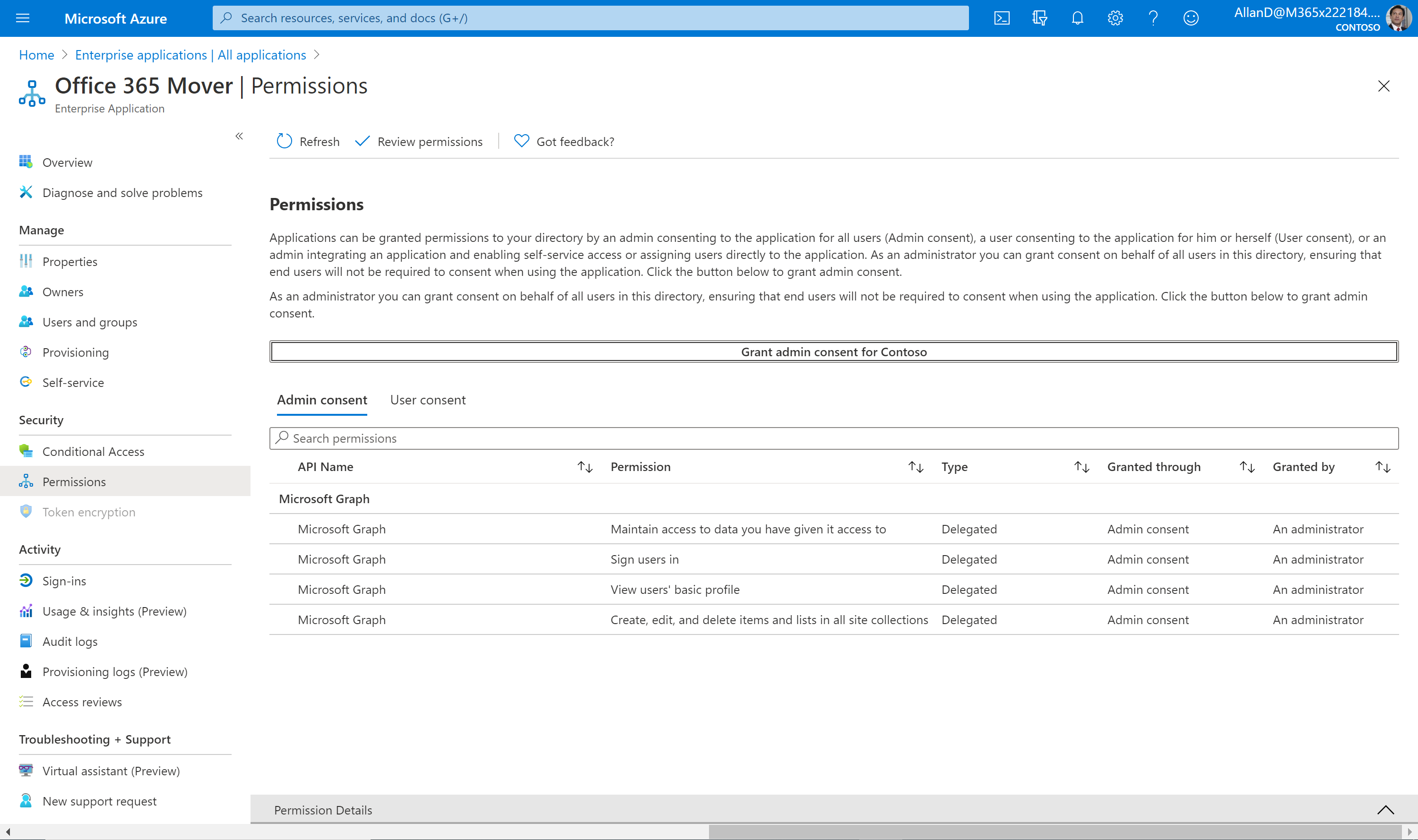Click the Got feedback heart icon
This screenshot has height=840, width=1418.
point(520,141)
